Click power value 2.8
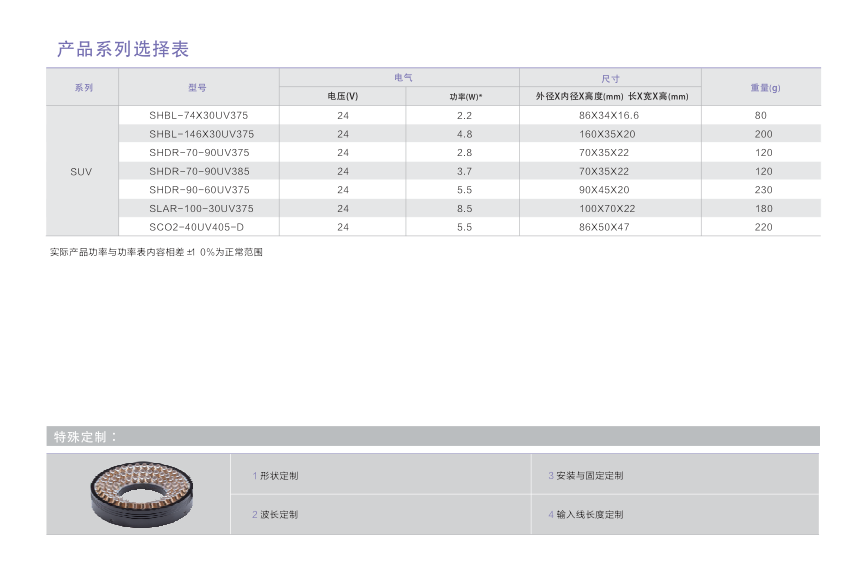This screenshot has height=573, width=865. point(464,152)
